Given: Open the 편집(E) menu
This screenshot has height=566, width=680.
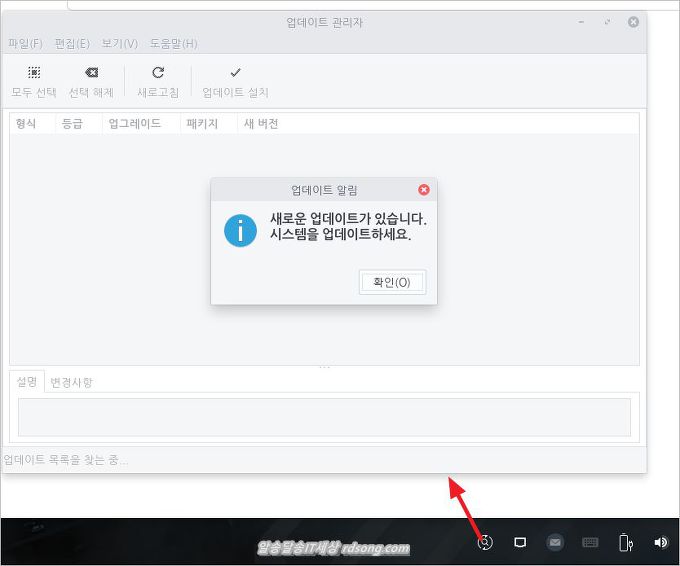Looking at the screenshot, I should (72, 44).
